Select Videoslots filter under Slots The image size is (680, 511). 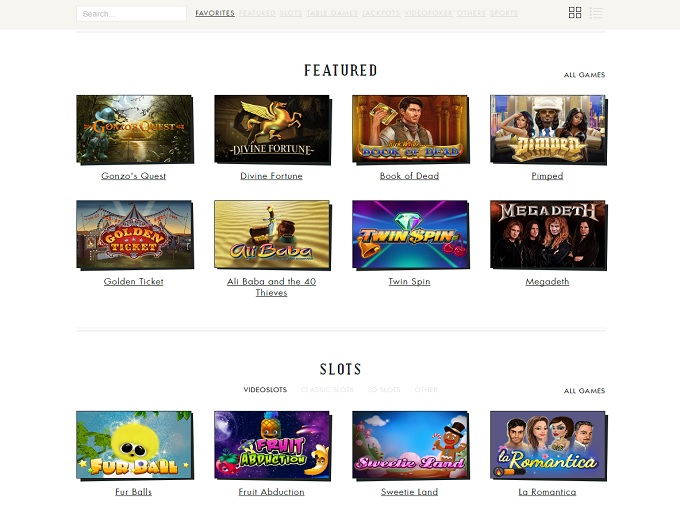tap(265, 390)
